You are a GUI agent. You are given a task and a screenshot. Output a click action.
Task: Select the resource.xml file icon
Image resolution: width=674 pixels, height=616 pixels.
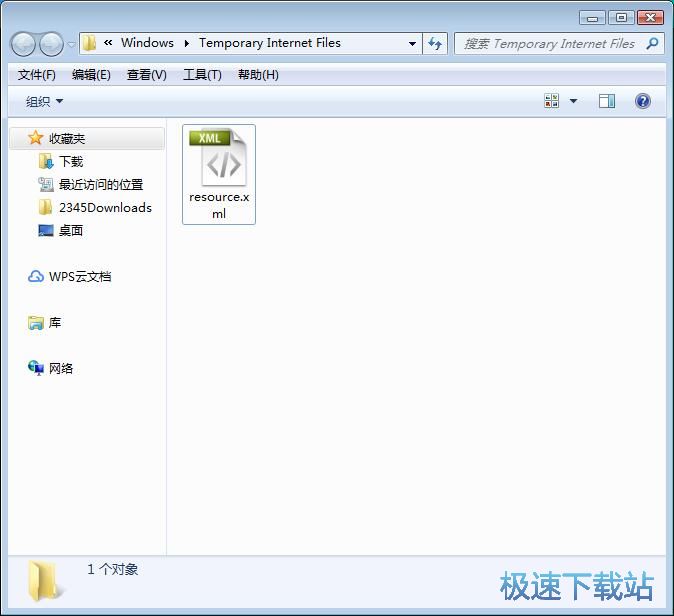tap(219, 157)
